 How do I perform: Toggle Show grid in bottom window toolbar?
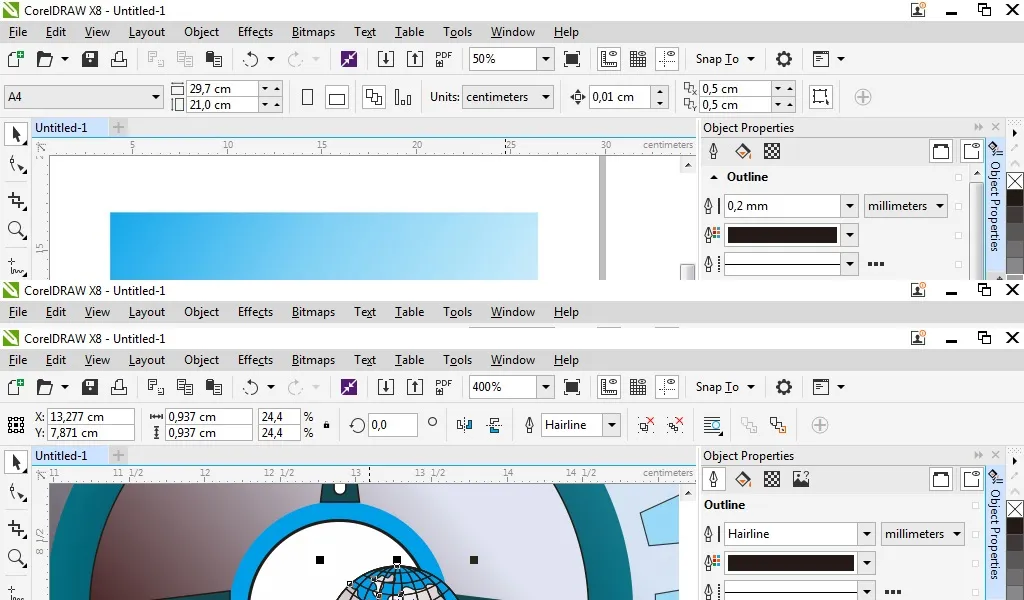(638, 387)
